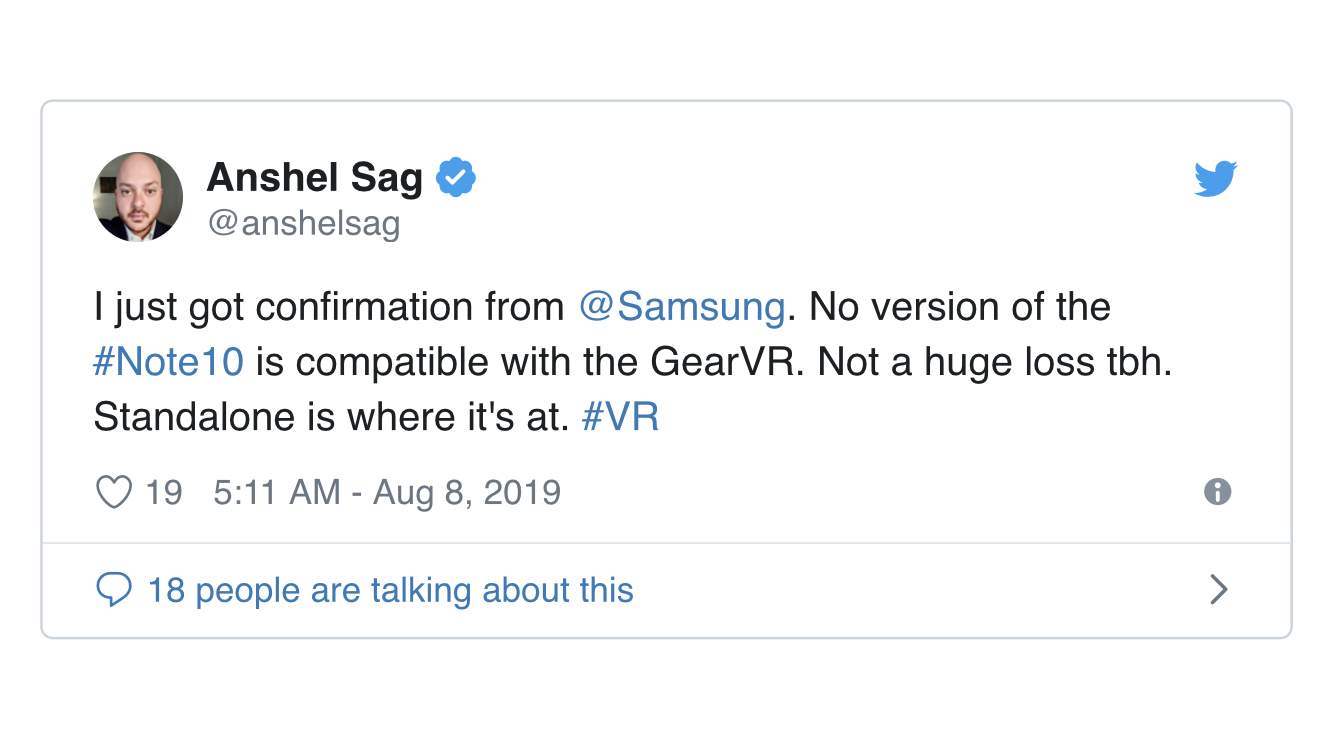
Task: Expand conversation via the right chevron arrow
Action: 1218,590
